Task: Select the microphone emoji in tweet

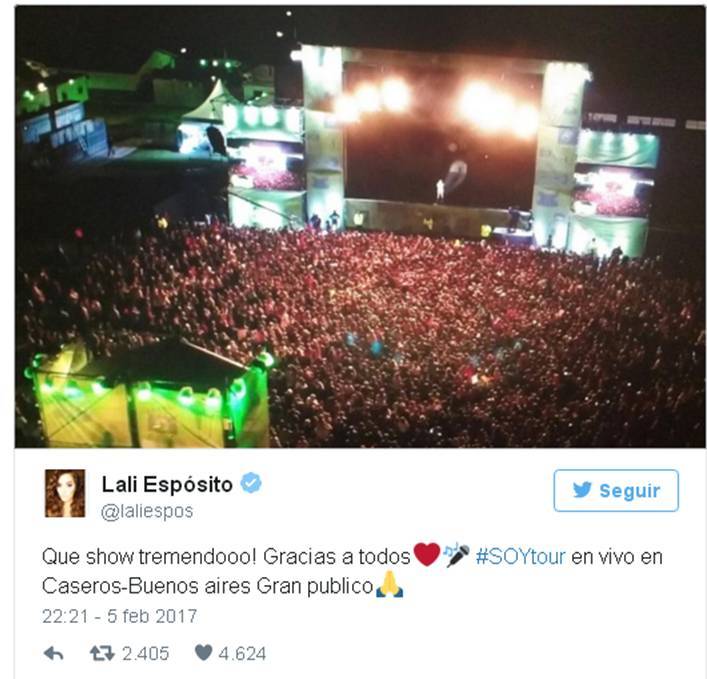Action: (457, 555)
